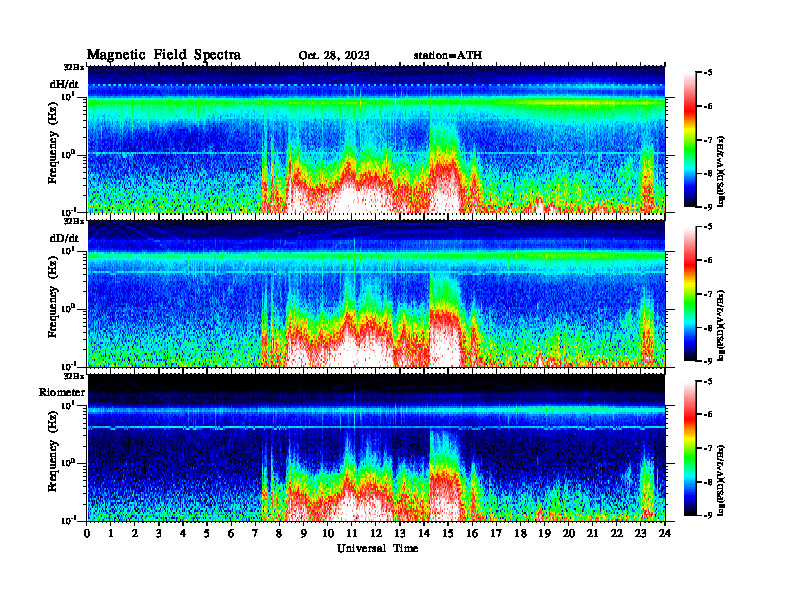Click the log PSD label beside the Riometer color scale
The width and height of the screenshot is (792, 612).
[722, 480]
